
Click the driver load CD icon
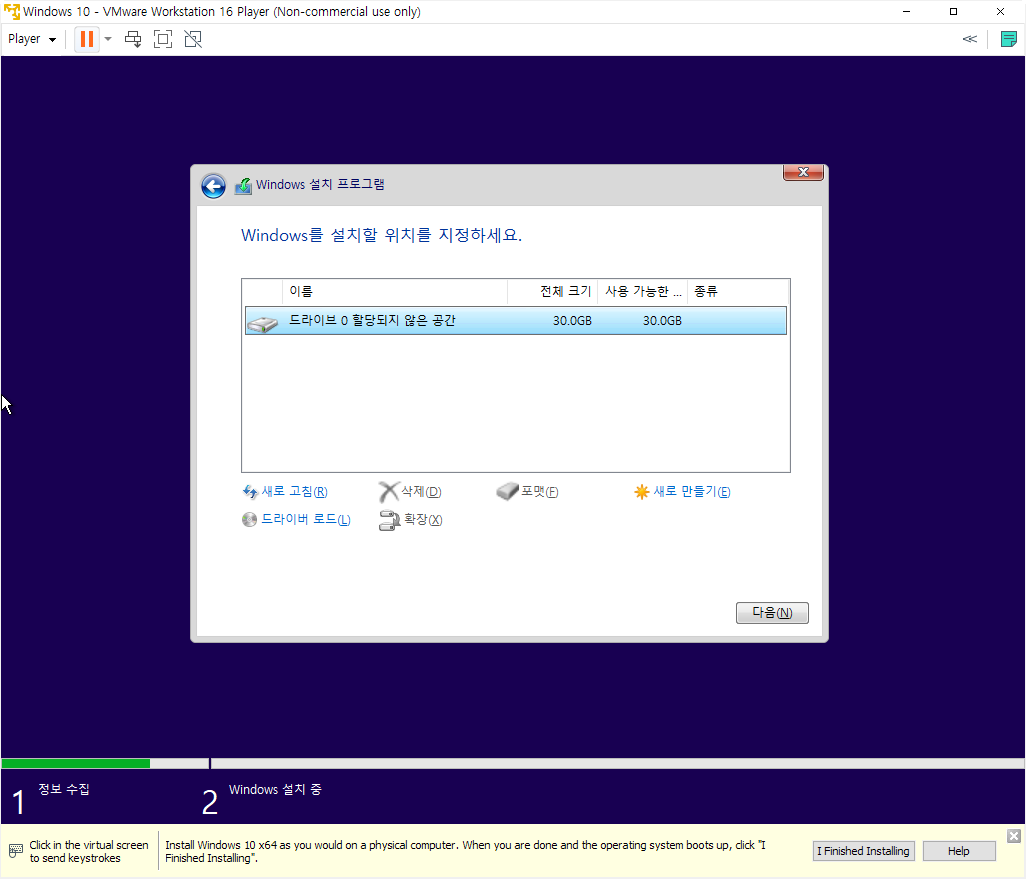tap(249, 520)
